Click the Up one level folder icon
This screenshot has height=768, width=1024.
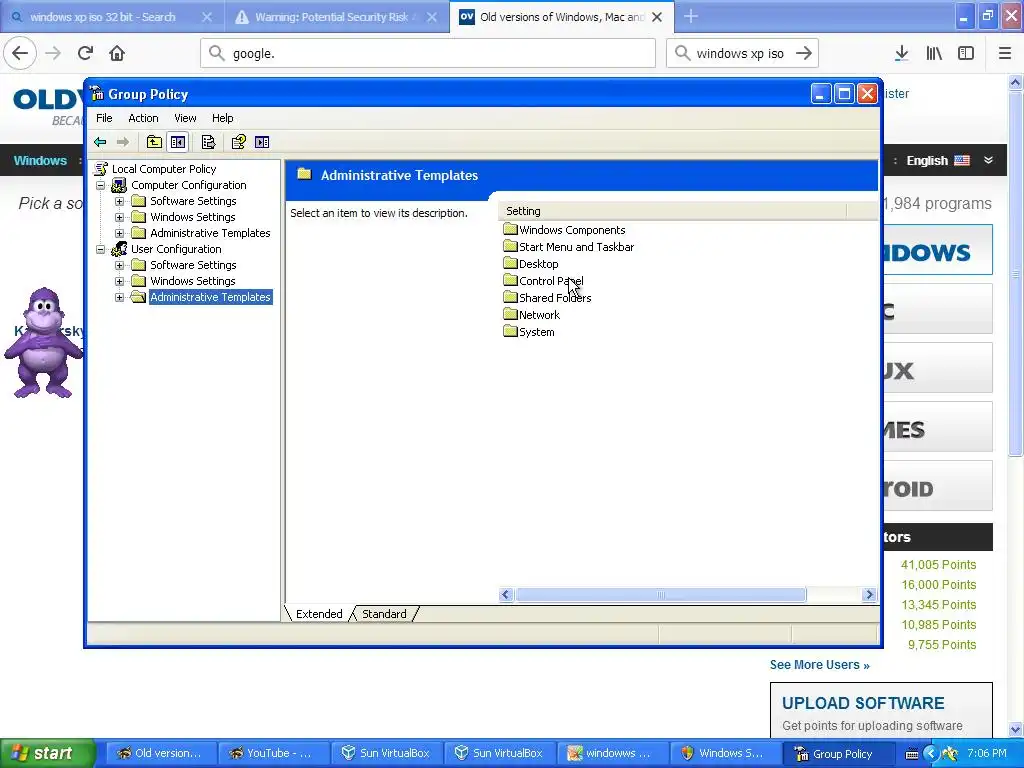pos(154,142)
